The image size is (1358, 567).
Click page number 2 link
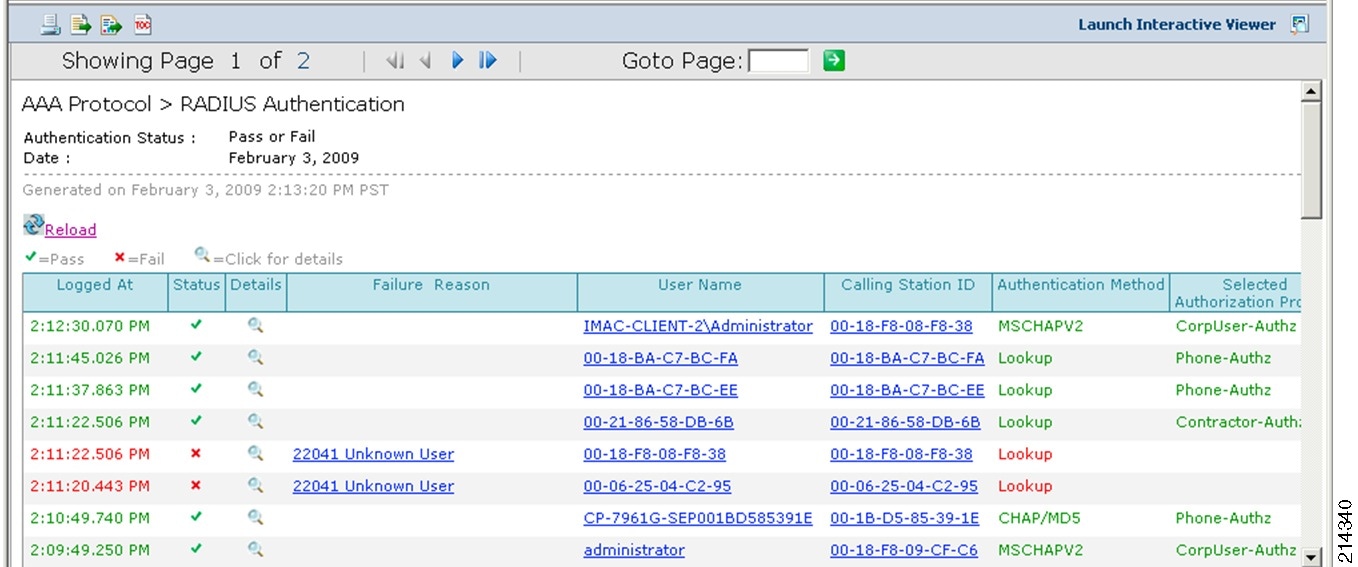click(x=303, y=61)
